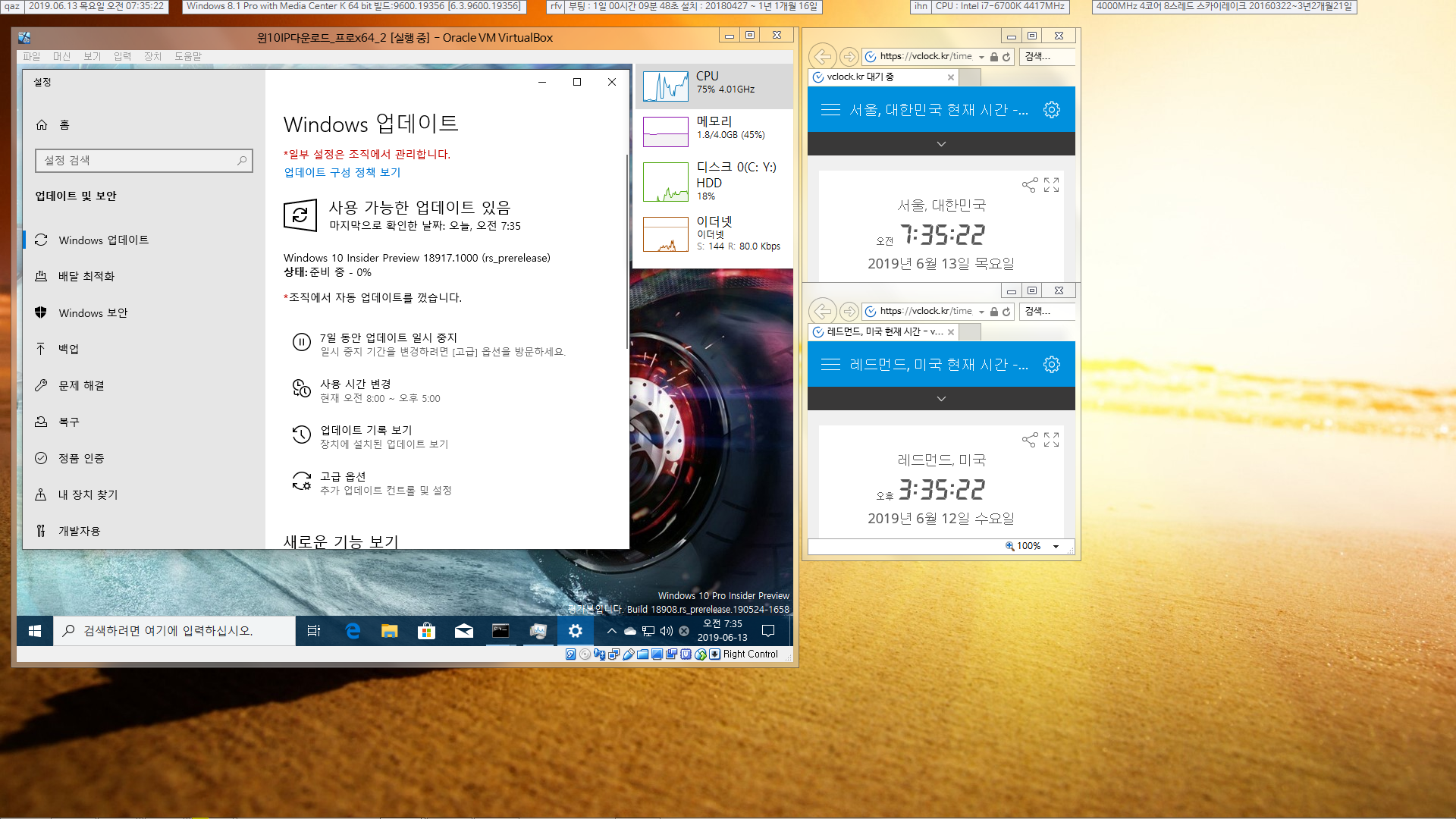Open File Explorer from guest taskbar
Image resolution: width=1456 pixels, height=819 pixels.
click(390, 630)
